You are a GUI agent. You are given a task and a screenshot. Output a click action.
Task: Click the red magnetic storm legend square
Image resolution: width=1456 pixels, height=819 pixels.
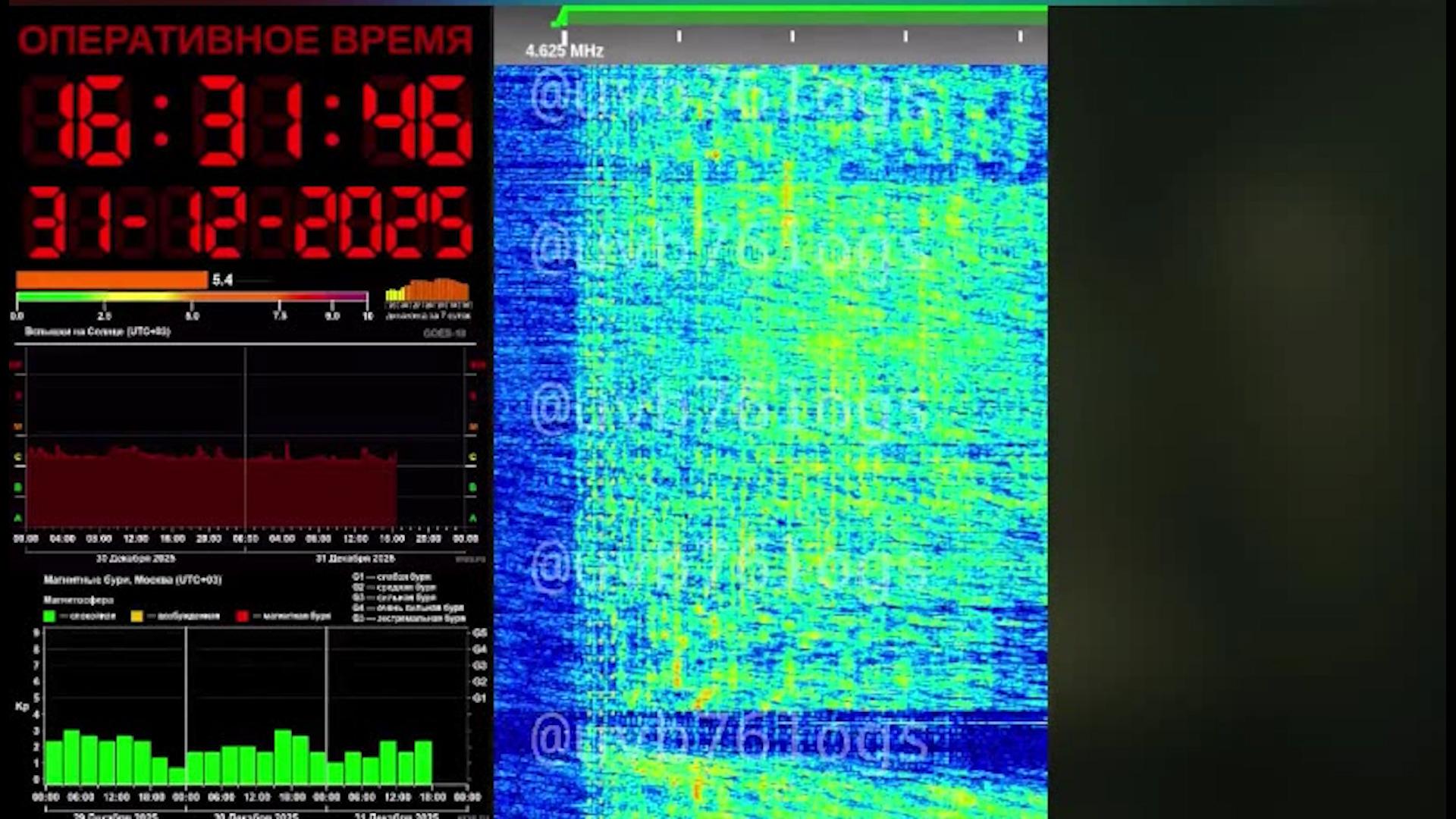coord(243,617)
